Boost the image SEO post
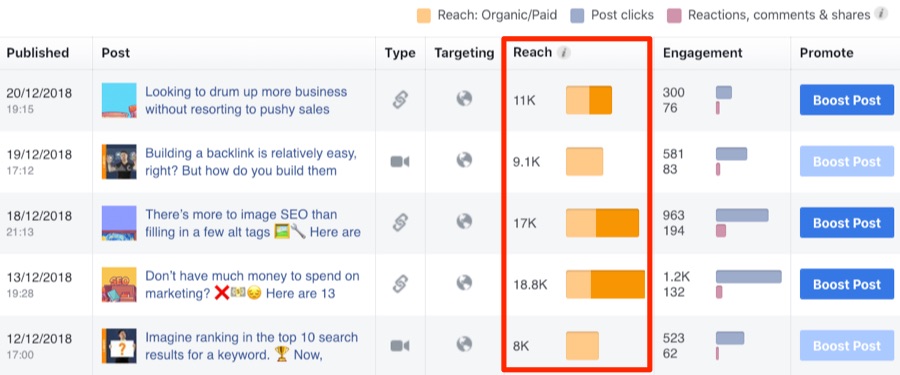The width and height of the screenshot is (900, 375). pyautogui.click(x=847, y=223)
